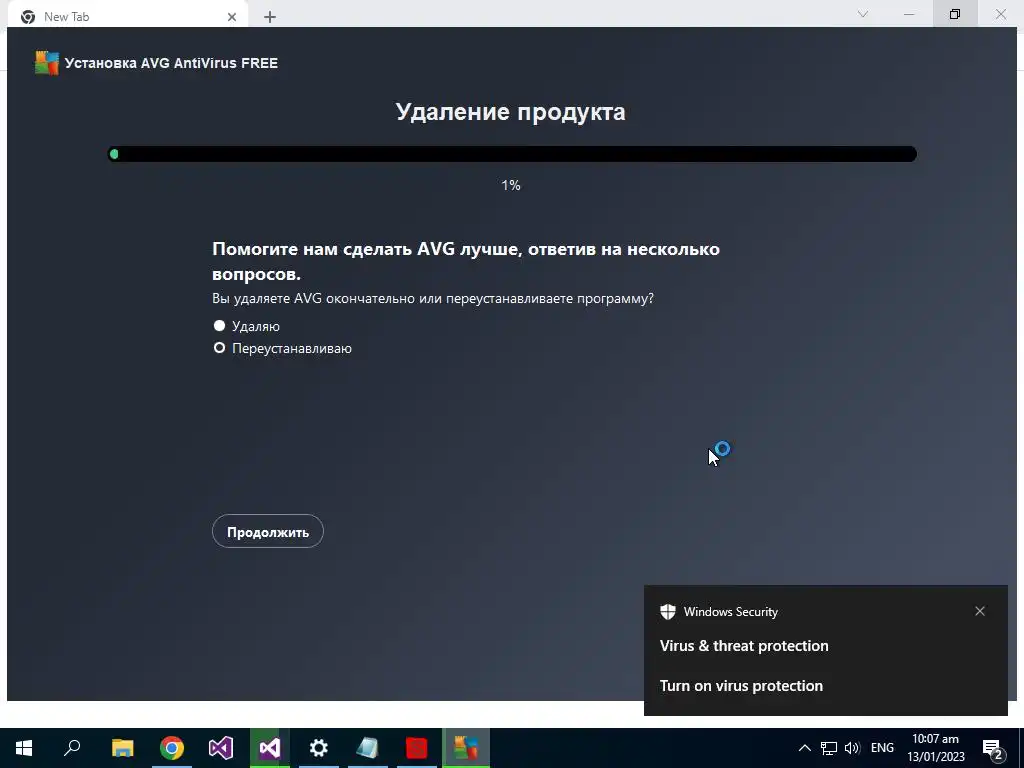1024x768 pixels.
Task: Open Settings gear on taskbar
Action: pyautogui.click(x=318, y=748)
